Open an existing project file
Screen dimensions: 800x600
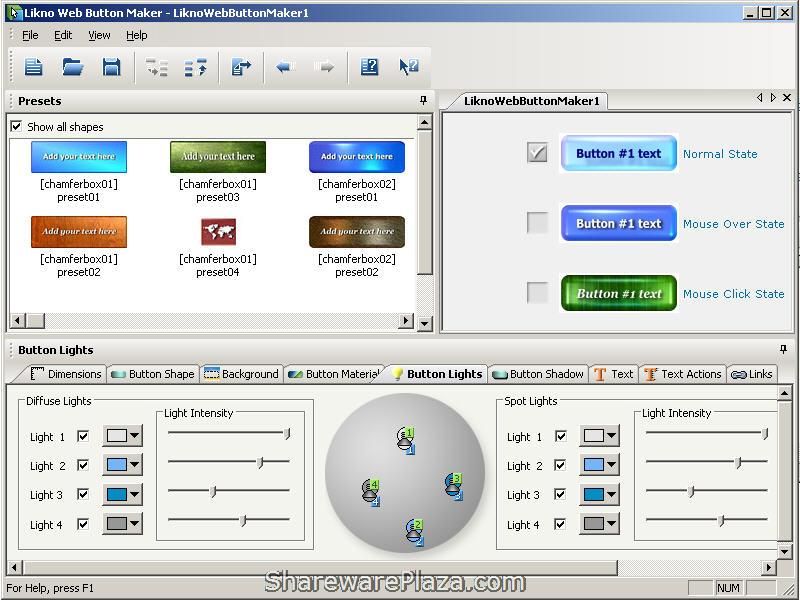tap(72, 66)
